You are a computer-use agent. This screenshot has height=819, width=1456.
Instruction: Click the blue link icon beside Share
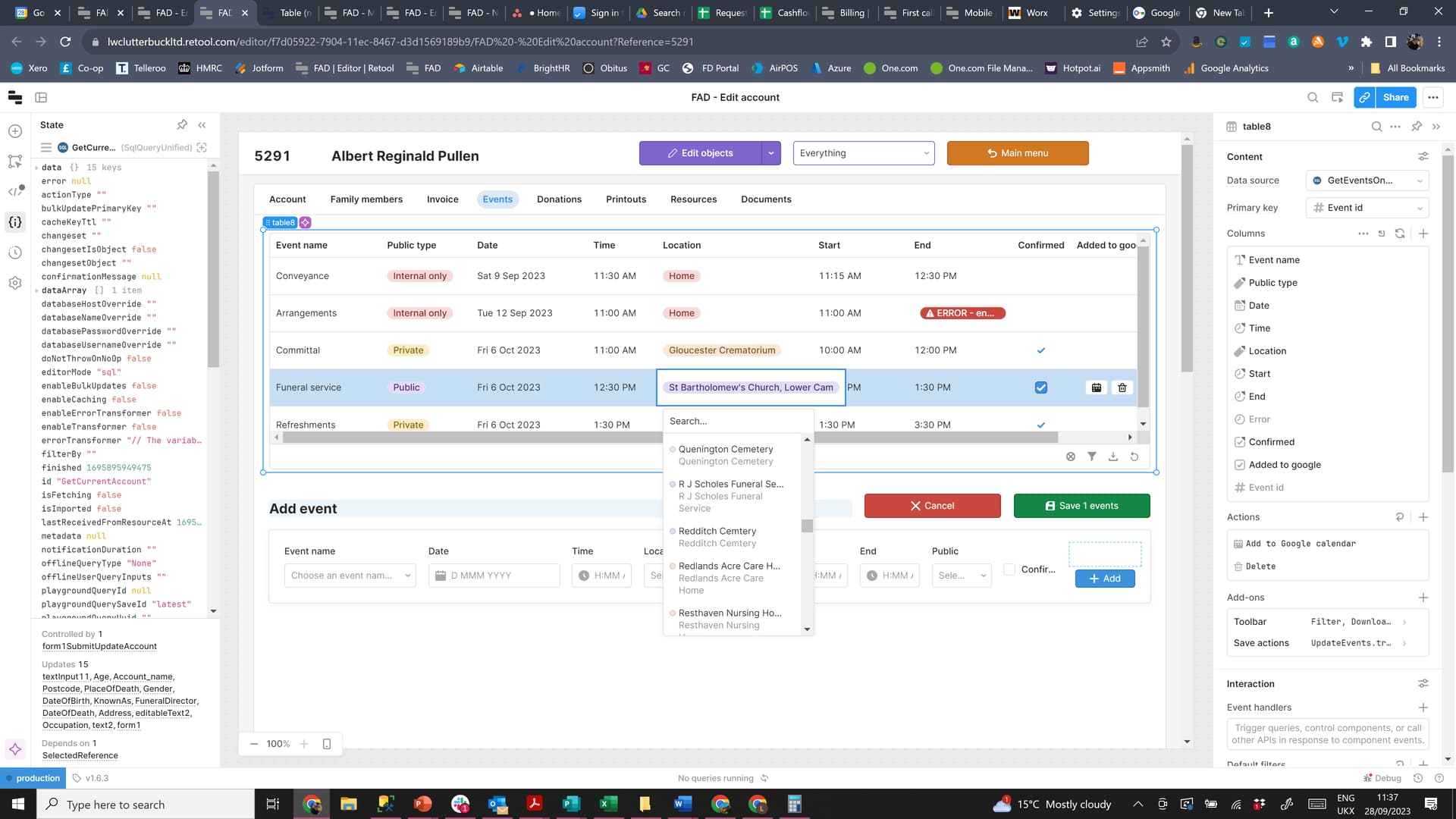tap(1364, 97)
